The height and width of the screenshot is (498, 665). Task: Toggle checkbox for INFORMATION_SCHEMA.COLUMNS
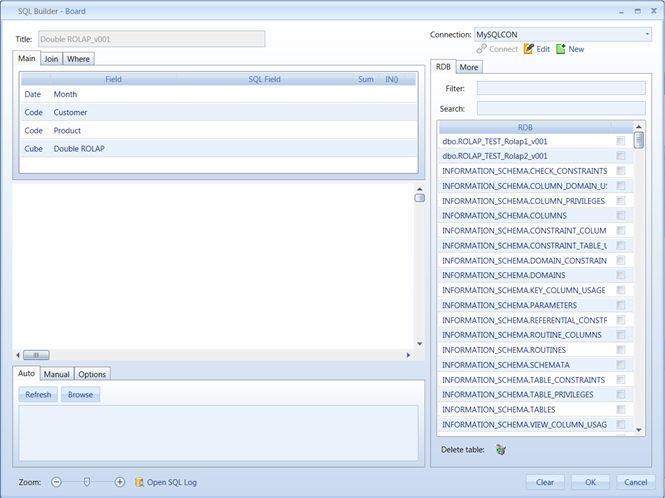pos(621,216)
